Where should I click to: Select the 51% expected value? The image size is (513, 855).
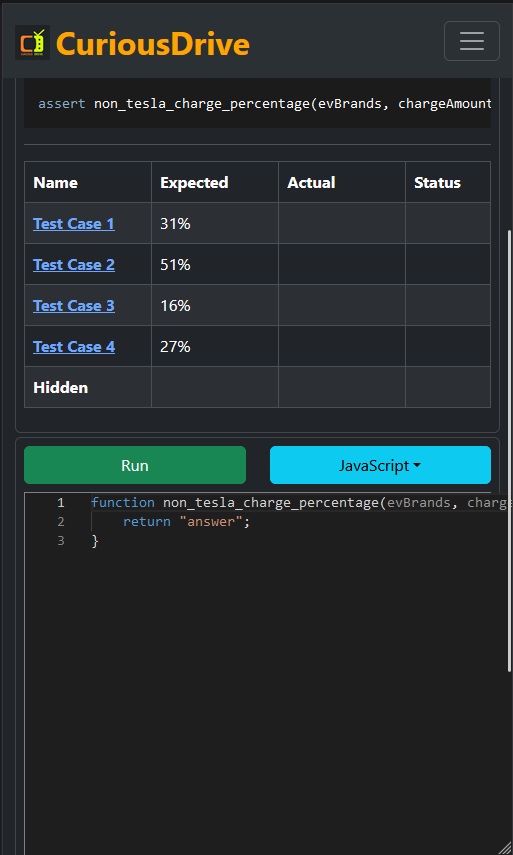175,264
